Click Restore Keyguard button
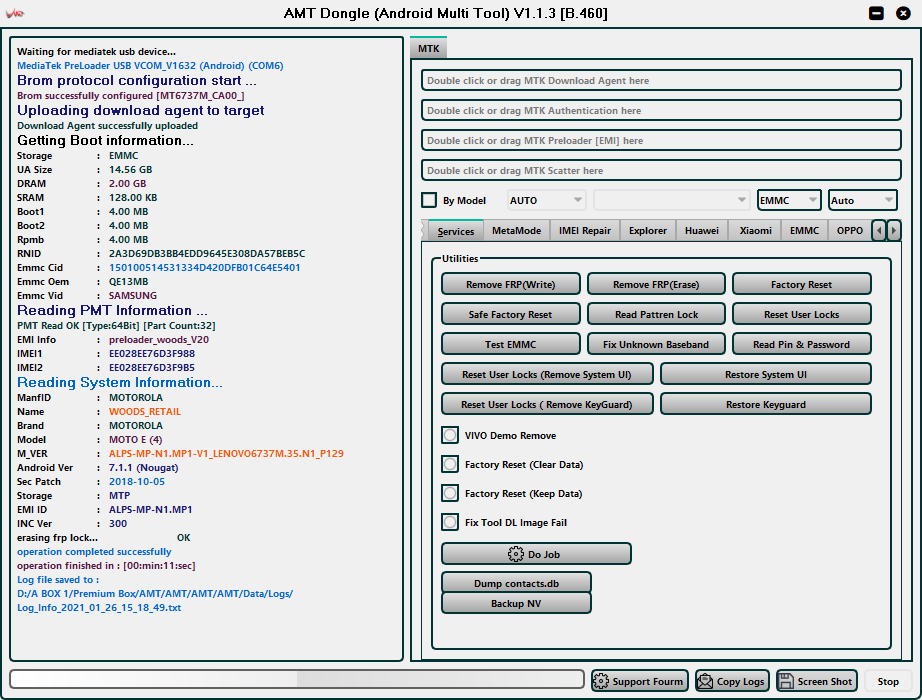The width and height of the screenshot is (922, 700). pos(766,404)
